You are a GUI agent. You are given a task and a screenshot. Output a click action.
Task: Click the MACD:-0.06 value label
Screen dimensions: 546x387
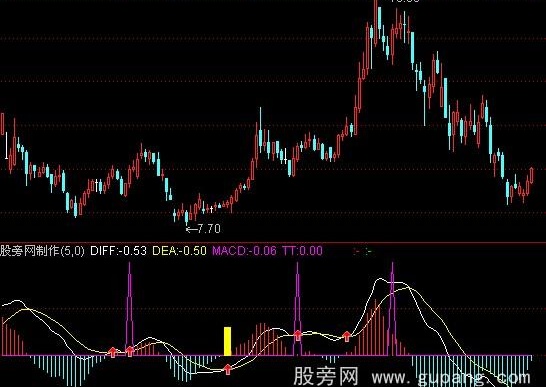click(x=244, y=251)
